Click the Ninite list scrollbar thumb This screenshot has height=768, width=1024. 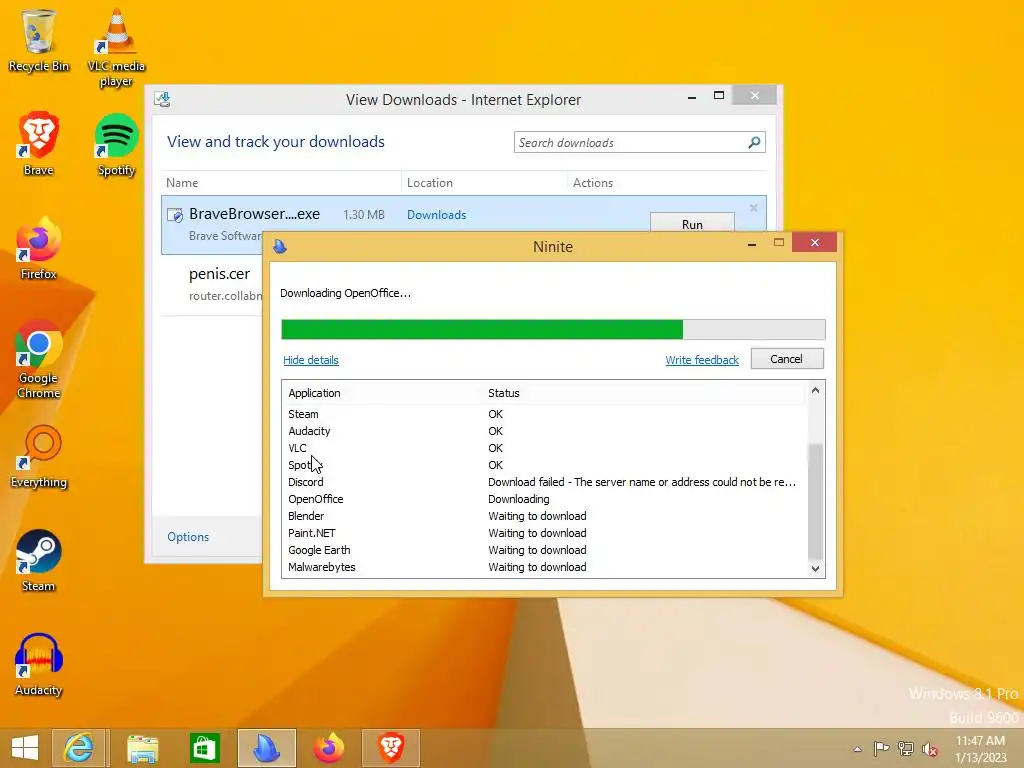pyautogui.click(x=815, y=501)
